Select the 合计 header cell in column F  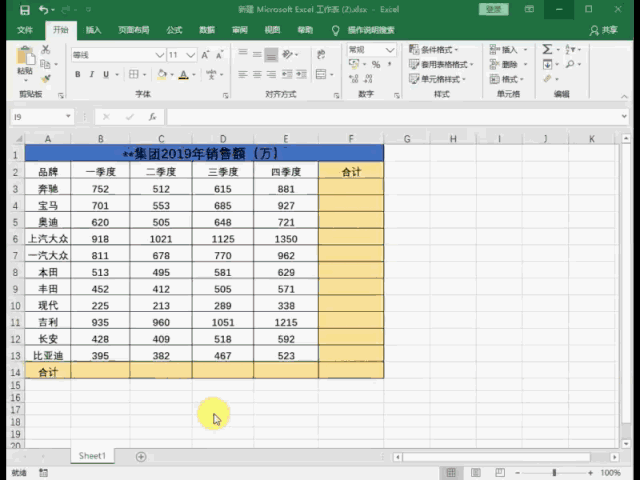click(351, 172)
